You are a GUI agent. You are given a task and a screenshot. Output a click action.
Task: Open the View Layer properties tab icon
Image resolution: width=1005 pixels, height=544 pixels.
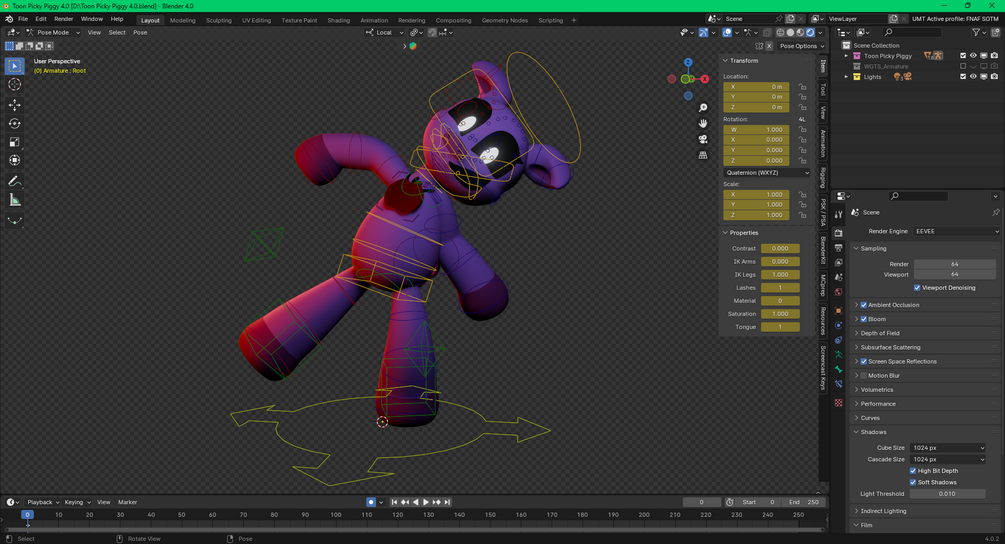click(x=838, y=263)
